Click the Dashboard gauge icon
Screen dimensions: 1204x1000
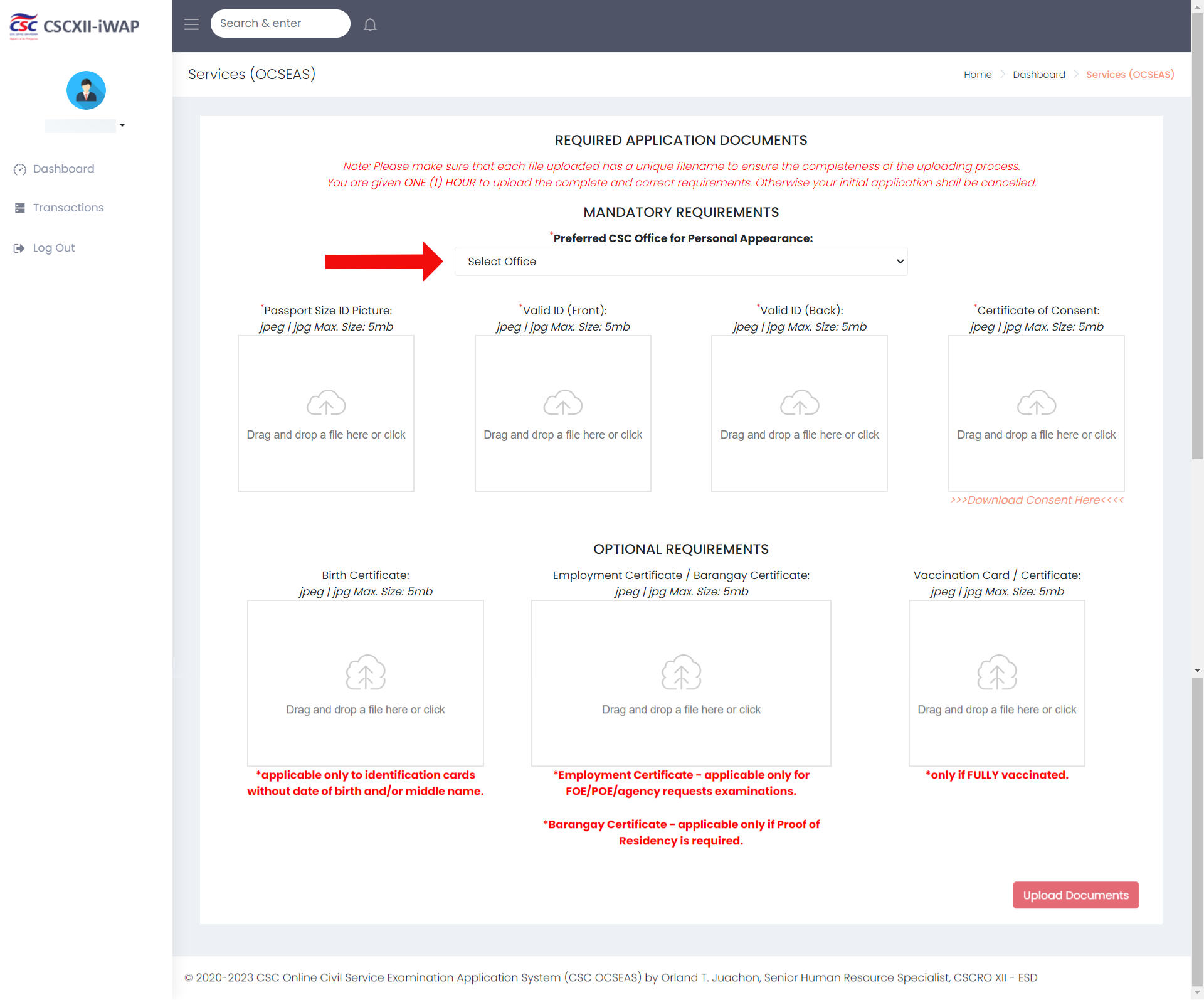[x=20, y=169]
